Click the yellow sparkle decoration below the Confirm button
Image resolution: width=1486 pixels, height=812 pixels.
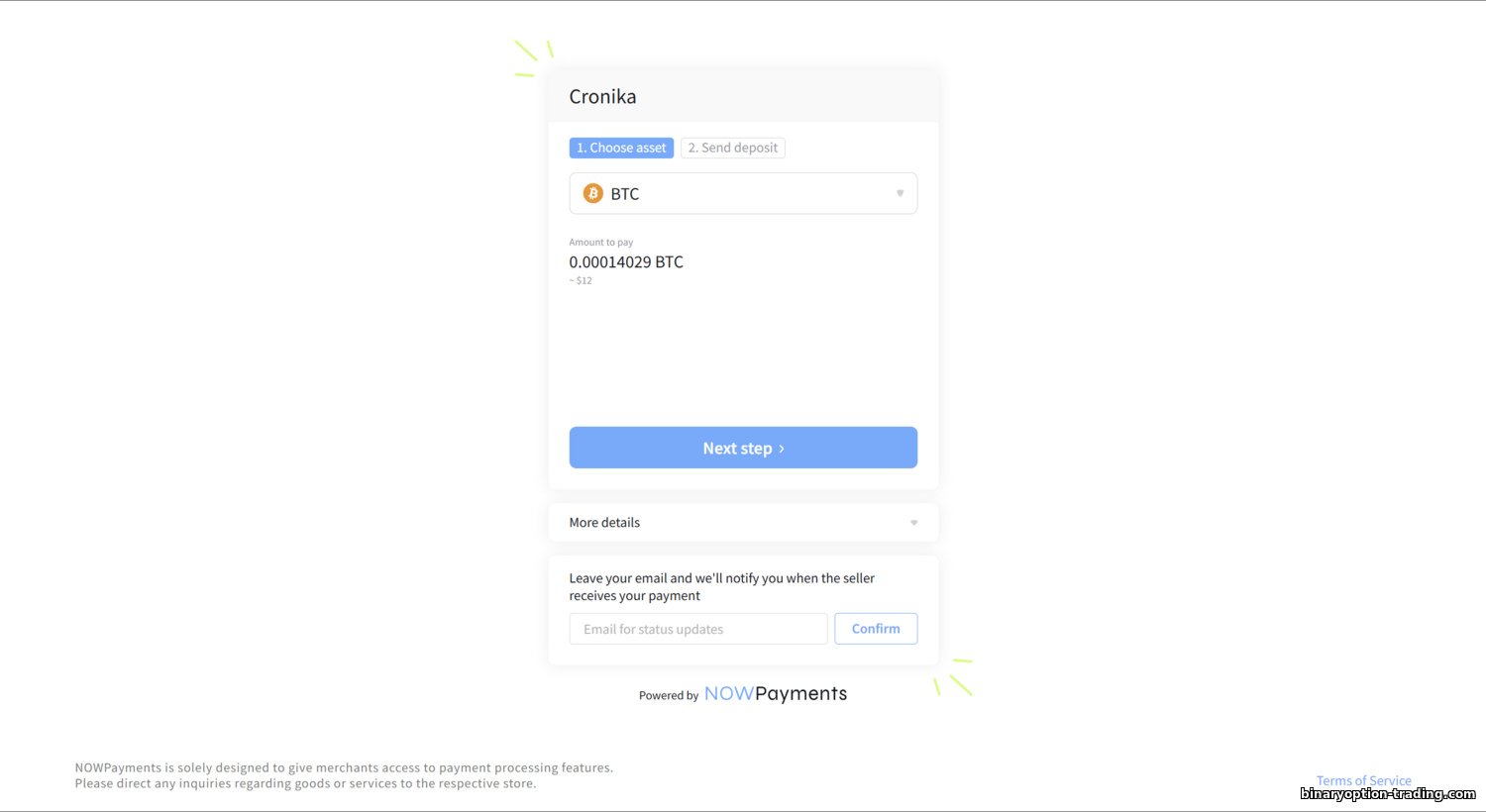955,677
